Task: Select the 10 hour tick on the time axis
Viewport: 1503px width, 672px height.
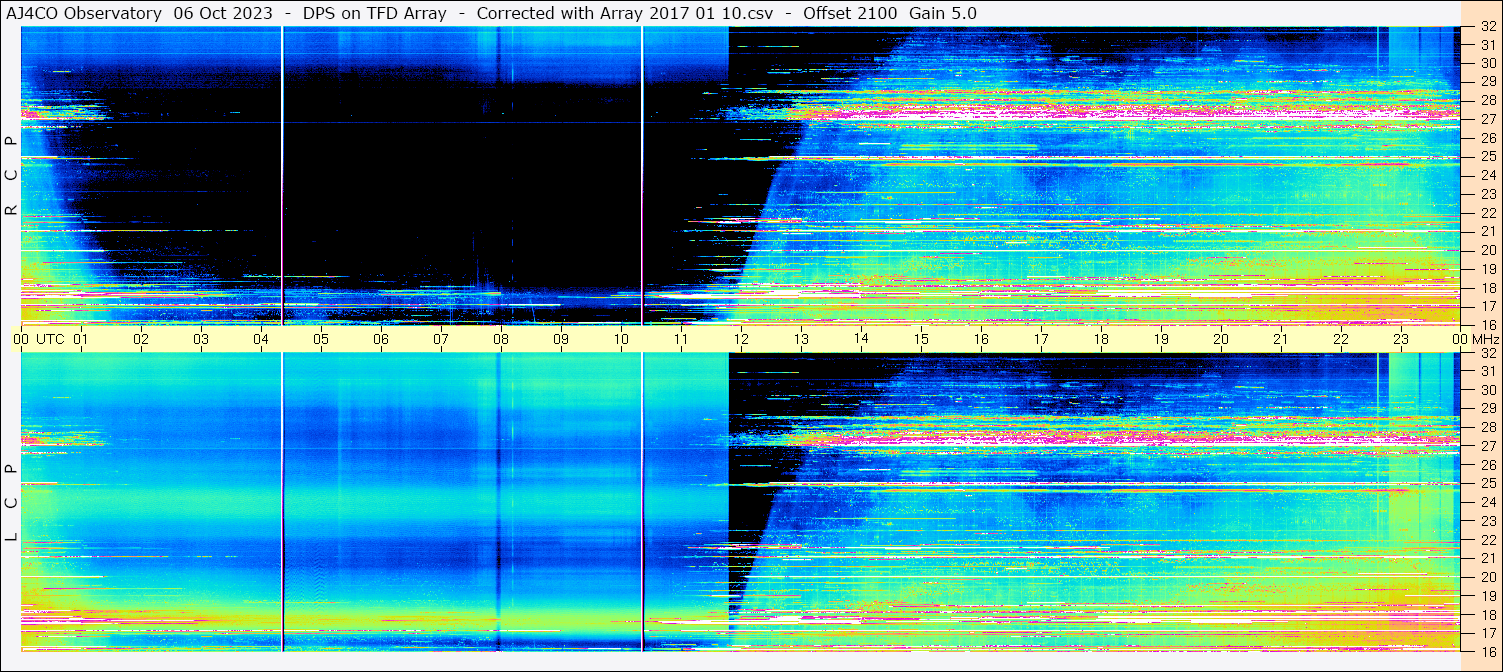Action: pyautogui.click(x=621, y=339)
